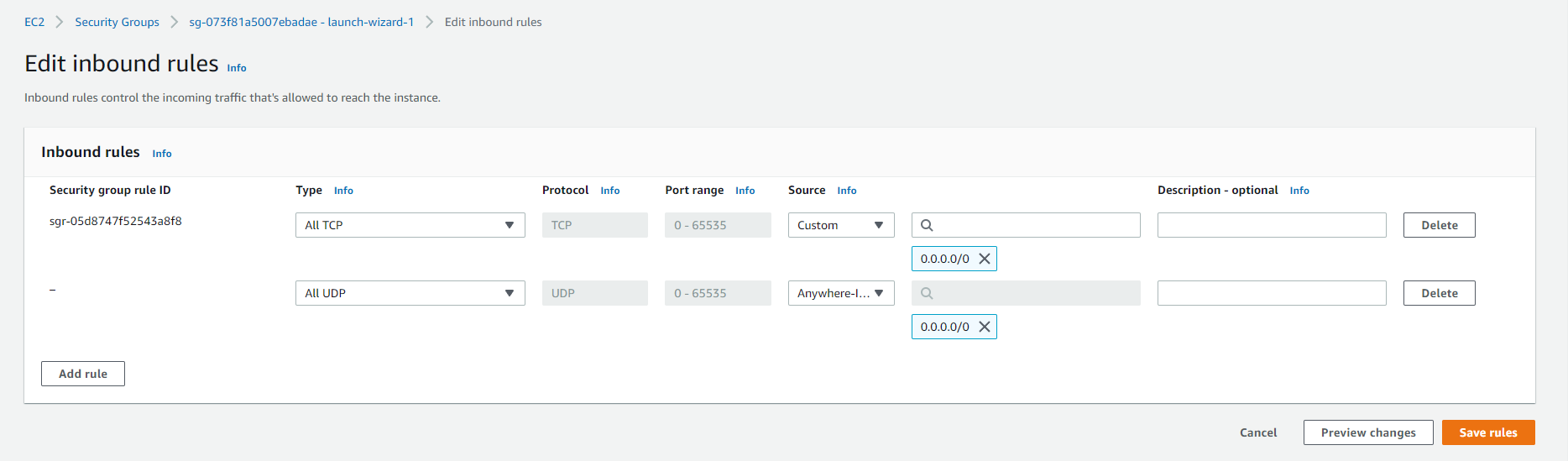Click the Add rule button
The height and width of the screenshot is (461, 1568).
click(x=83, y=374)
